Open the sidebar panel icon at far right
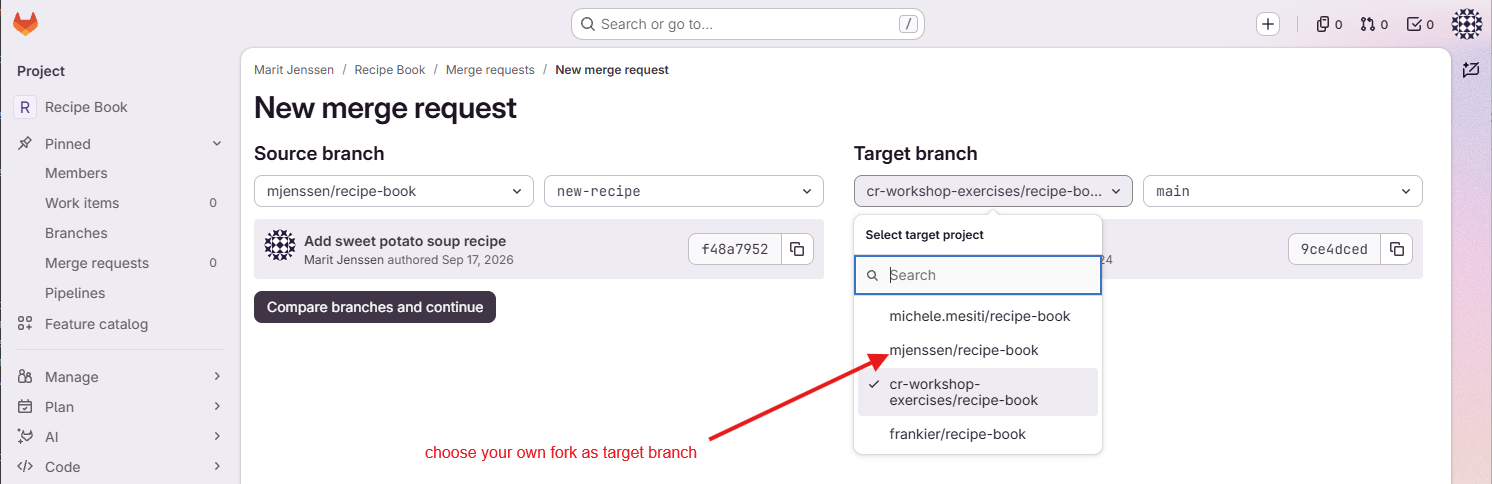The width and height of the screenshot is (1492, 484). tap(1470, 70)
